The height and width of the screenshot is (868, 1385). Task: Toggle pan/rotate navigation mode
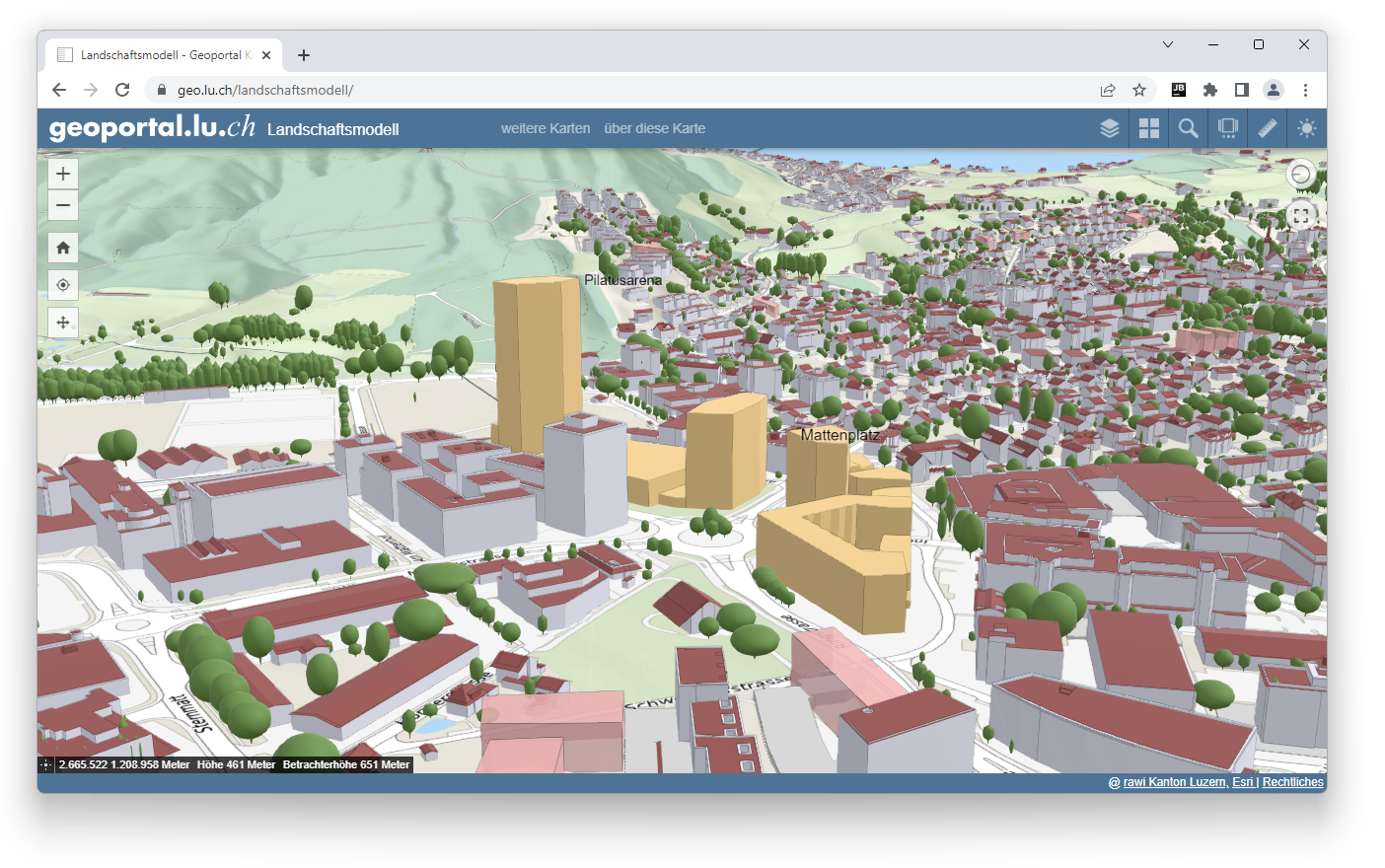63,323
